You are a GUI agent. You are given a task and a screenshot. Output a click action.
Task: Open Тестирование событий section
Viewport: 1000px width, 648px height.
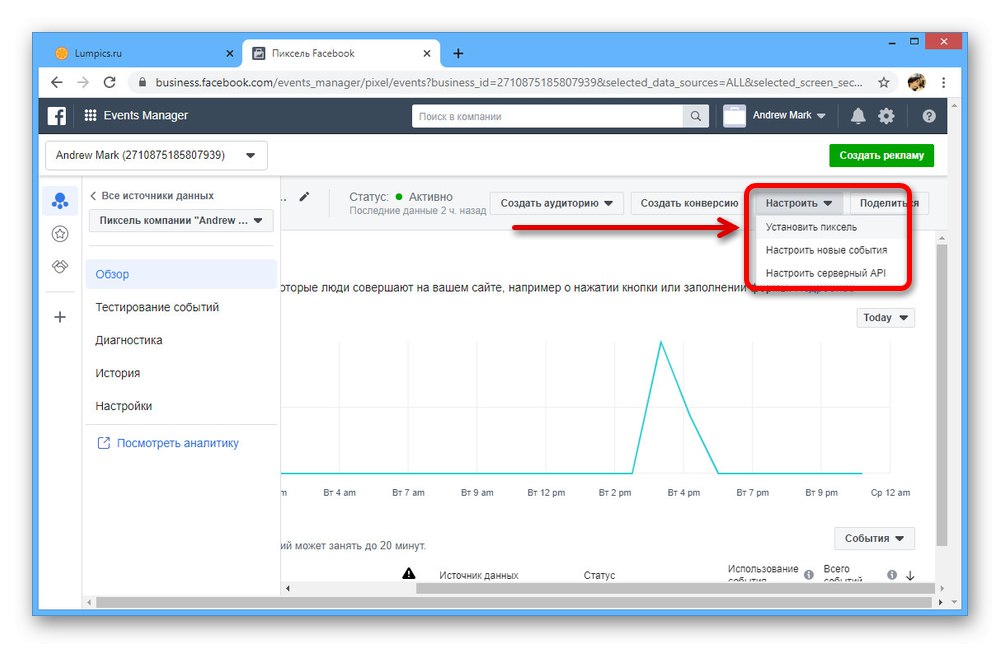click(x=157, y=307)
